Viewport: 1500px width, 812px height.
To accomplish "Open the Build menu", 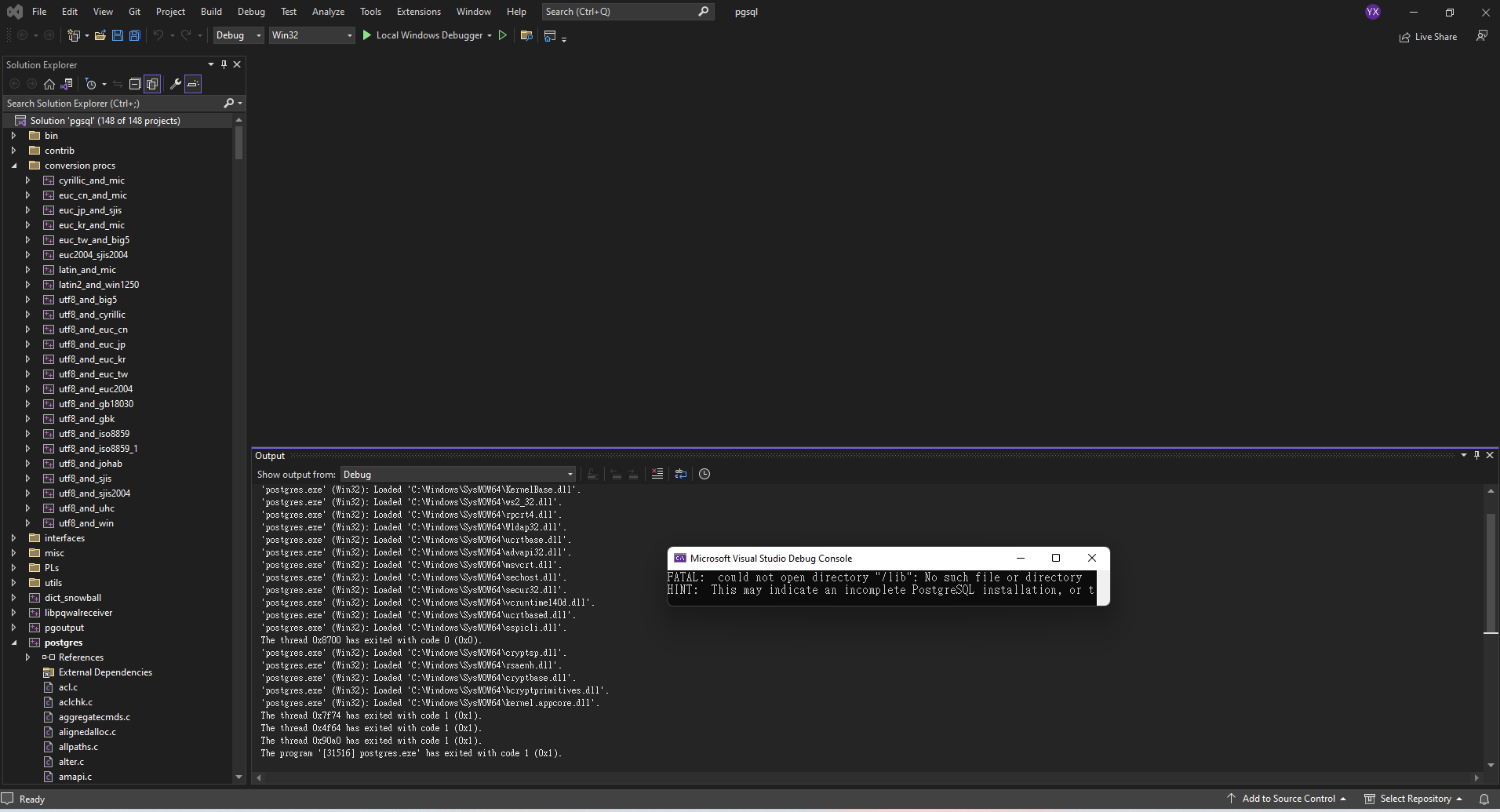I will [x=211, y=12].
